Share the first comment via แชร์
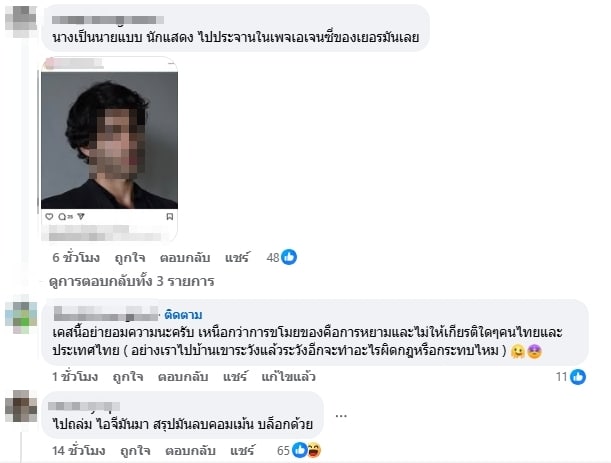 [237, 258]
